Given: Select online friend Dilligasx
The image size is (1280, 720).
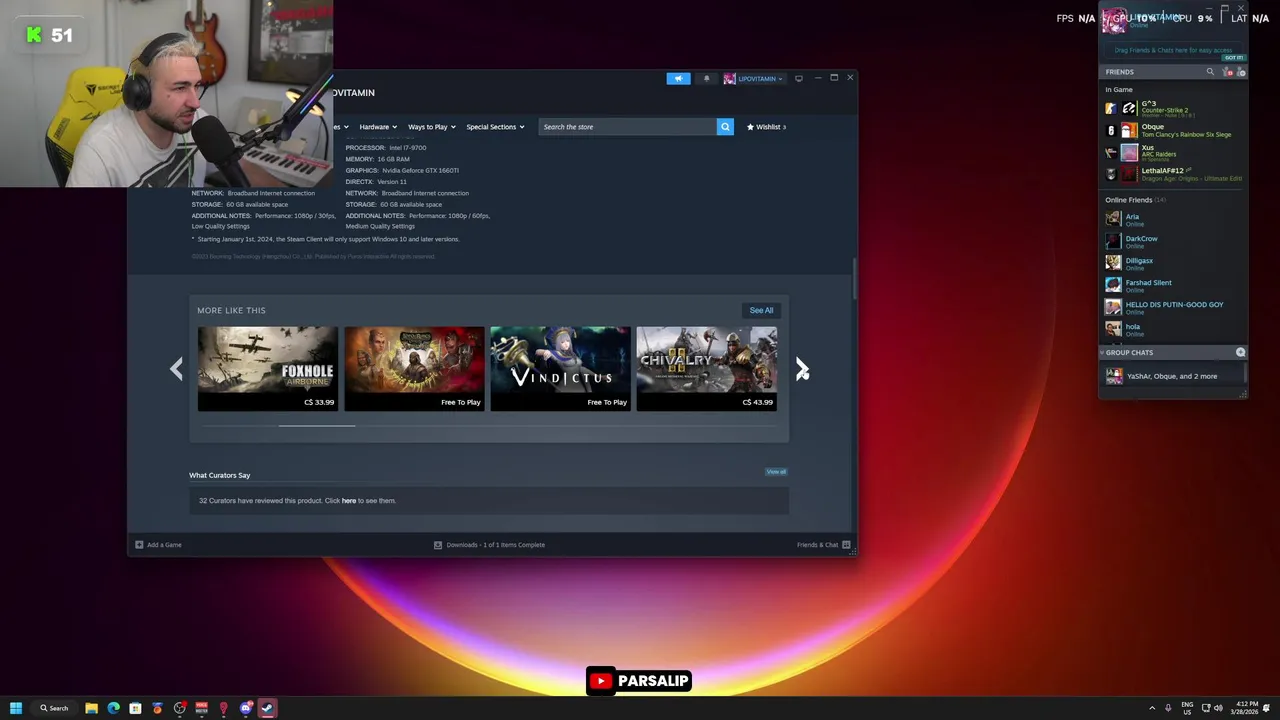Looking at the screenshot, I should pos(1174,262).
